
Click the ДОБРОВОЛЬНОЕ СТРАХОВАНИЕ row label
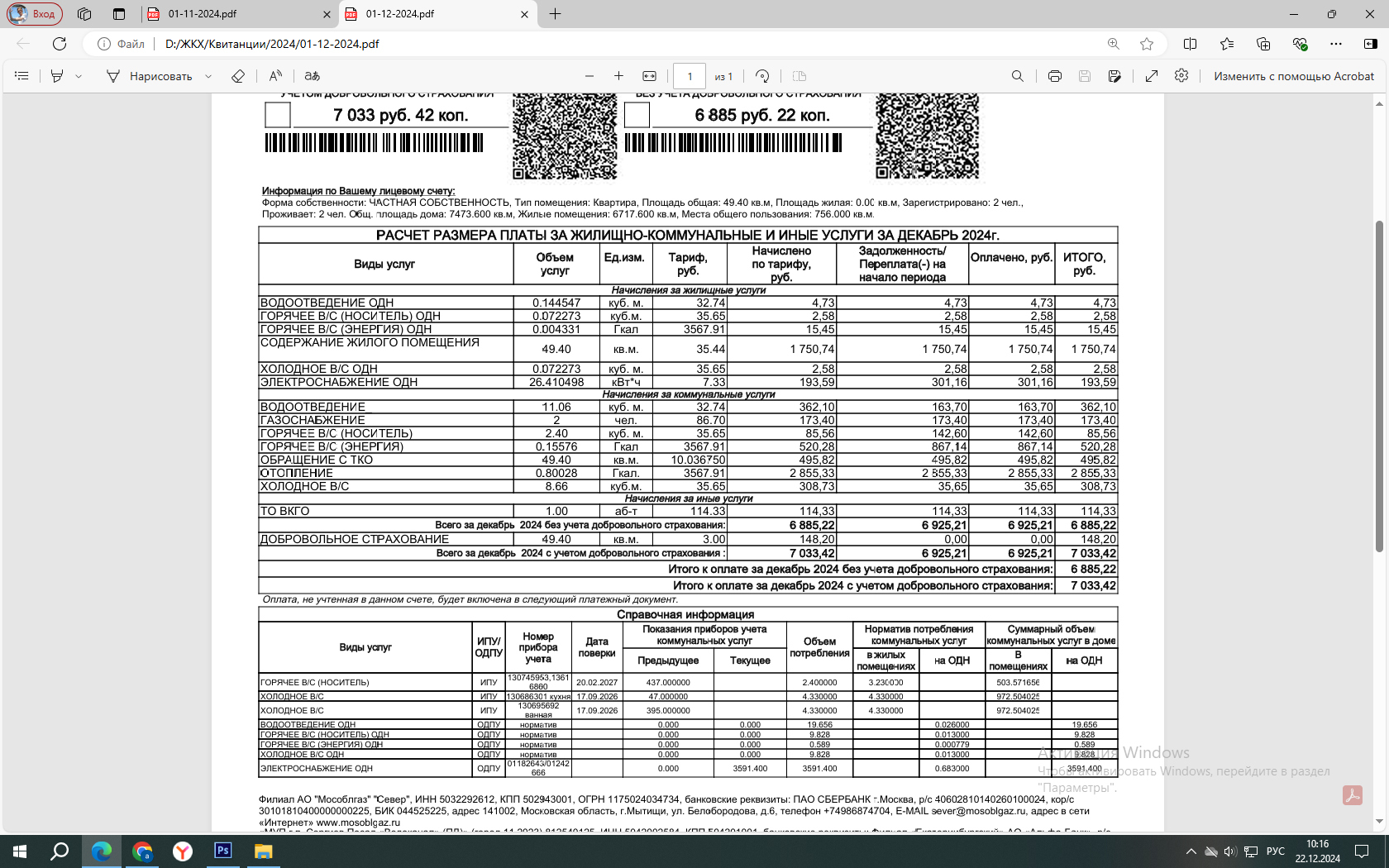(355, 539)
